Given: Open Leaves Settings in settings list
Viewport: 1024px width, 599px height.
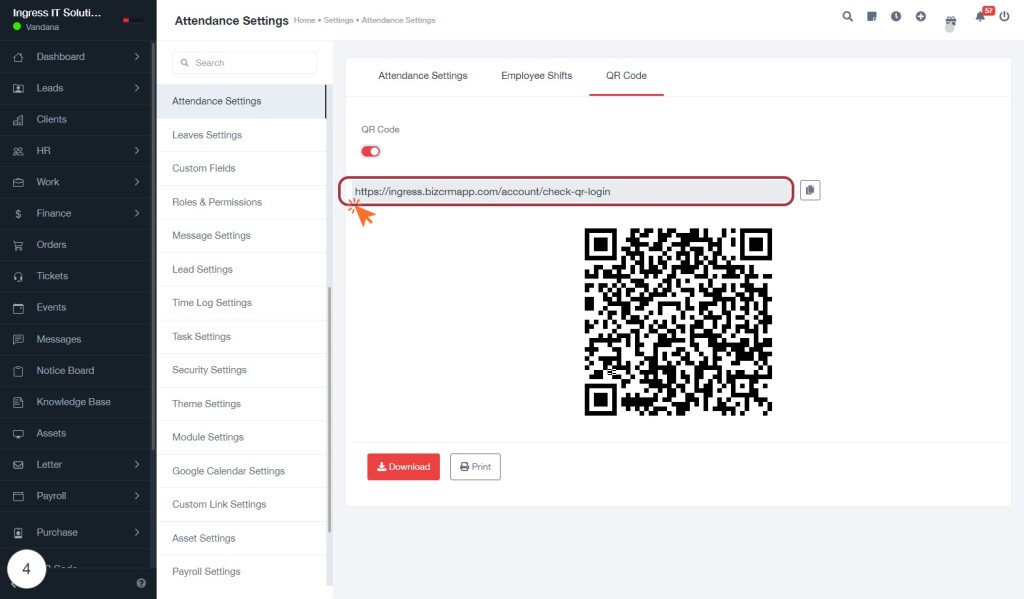Looking at the screenshot, I should click(241, 135).
